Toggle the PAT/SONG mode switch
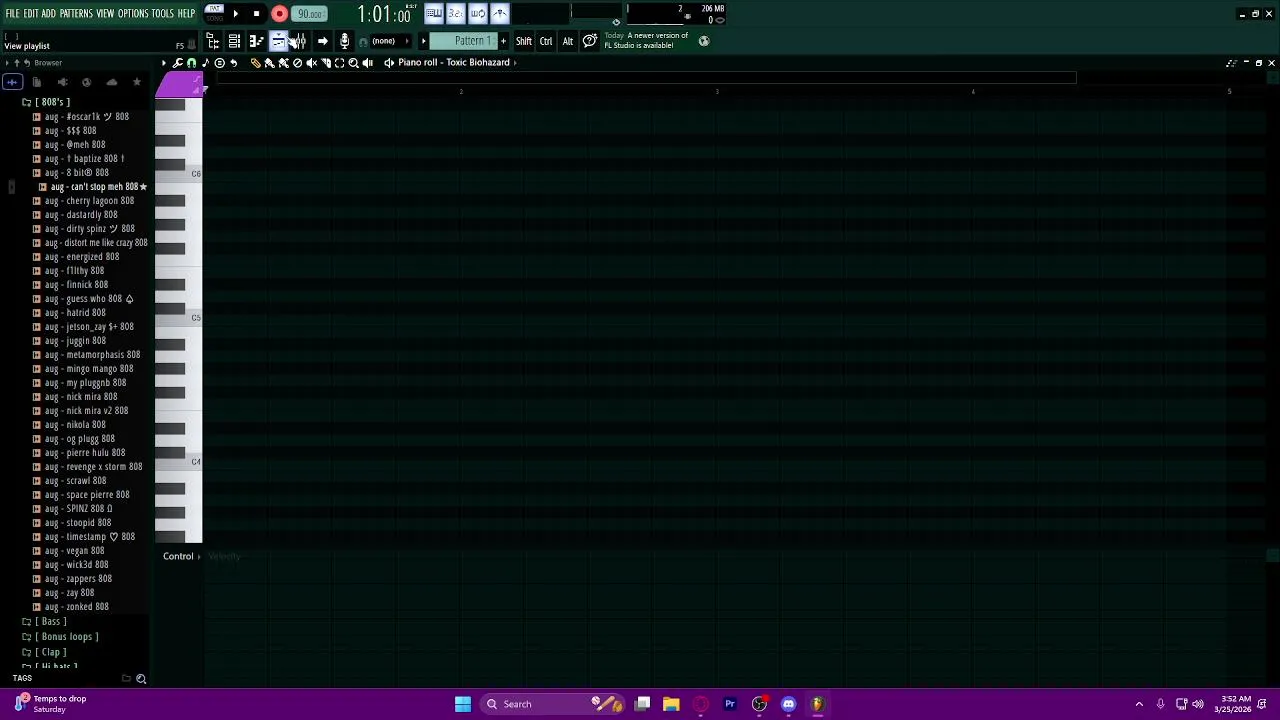1280x720 pixels. click(x=214, y=13)
